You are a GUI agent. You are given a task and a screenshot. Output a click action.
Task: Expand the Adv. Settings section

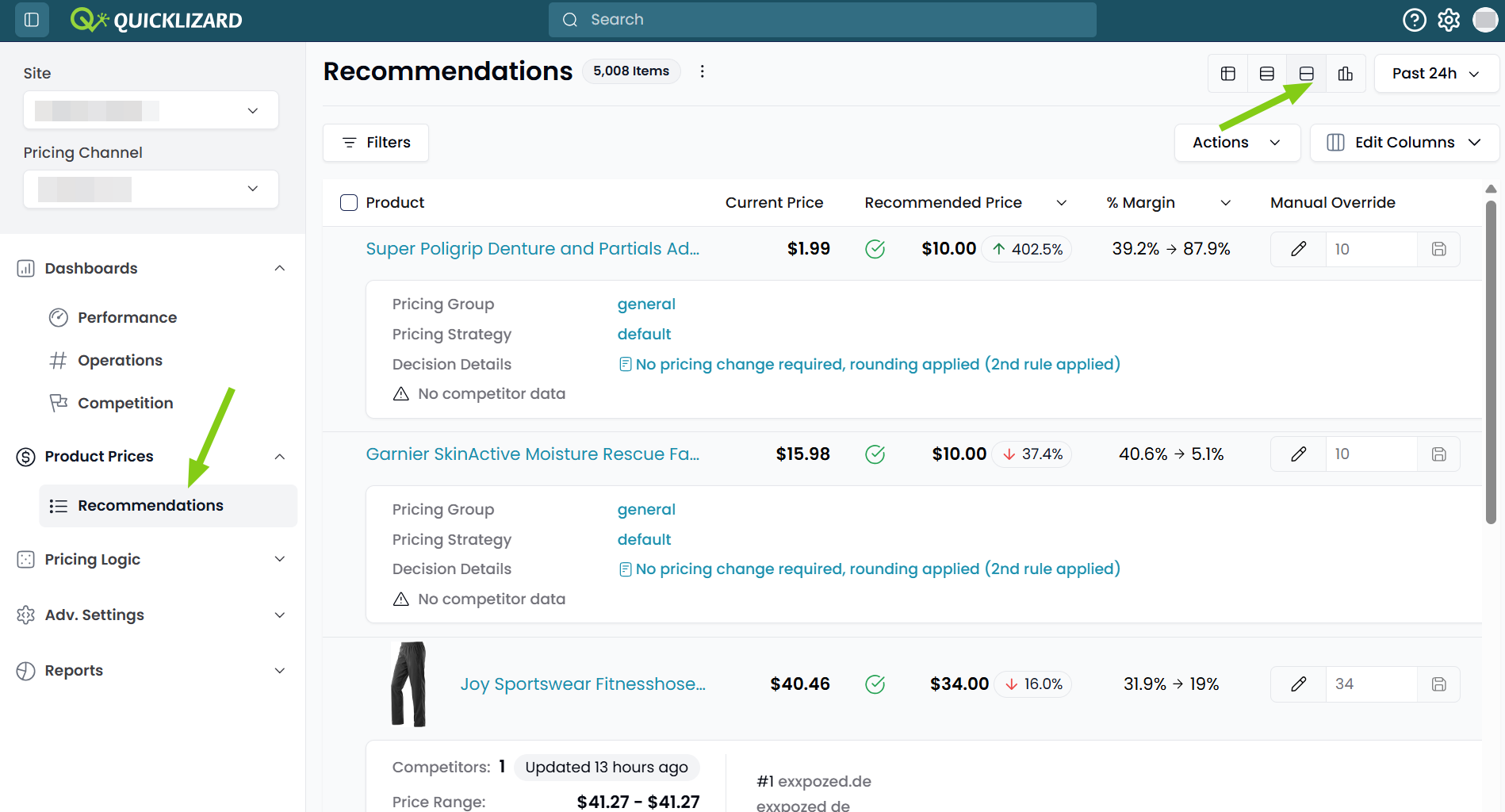tap(280, 615)
